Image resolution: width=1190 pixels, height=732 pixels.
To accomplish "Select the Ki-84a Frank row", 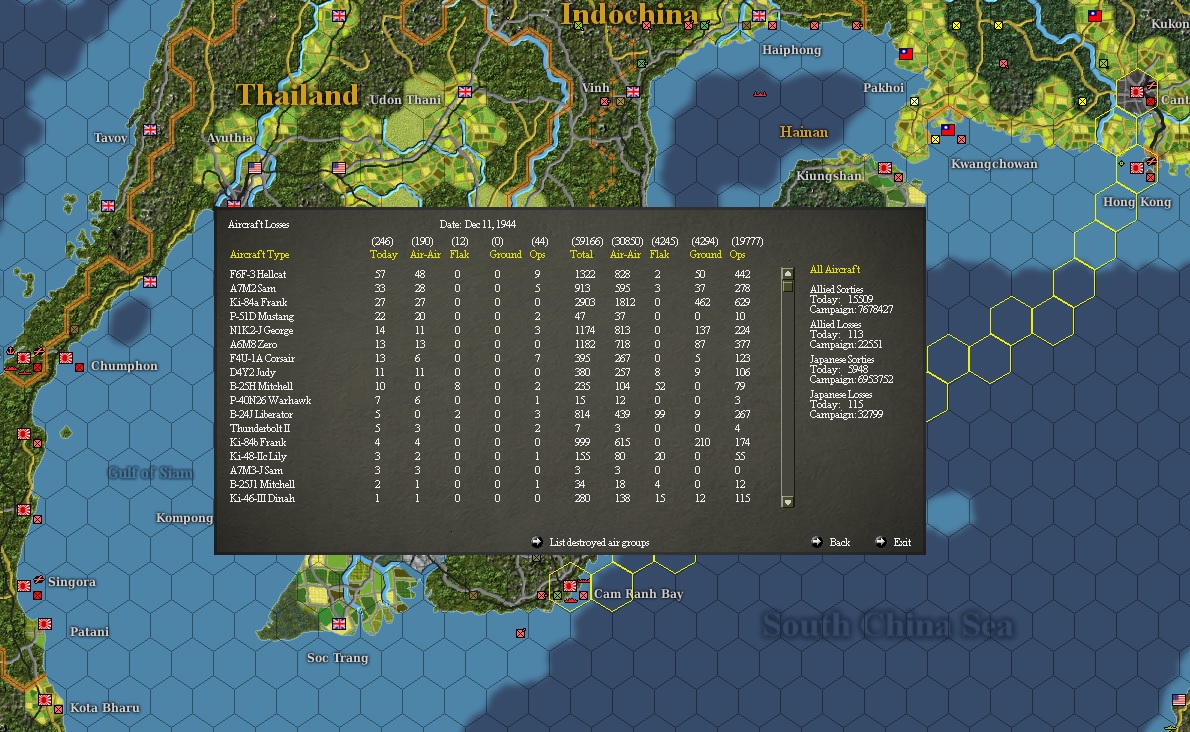I will [x=492, y=302].
